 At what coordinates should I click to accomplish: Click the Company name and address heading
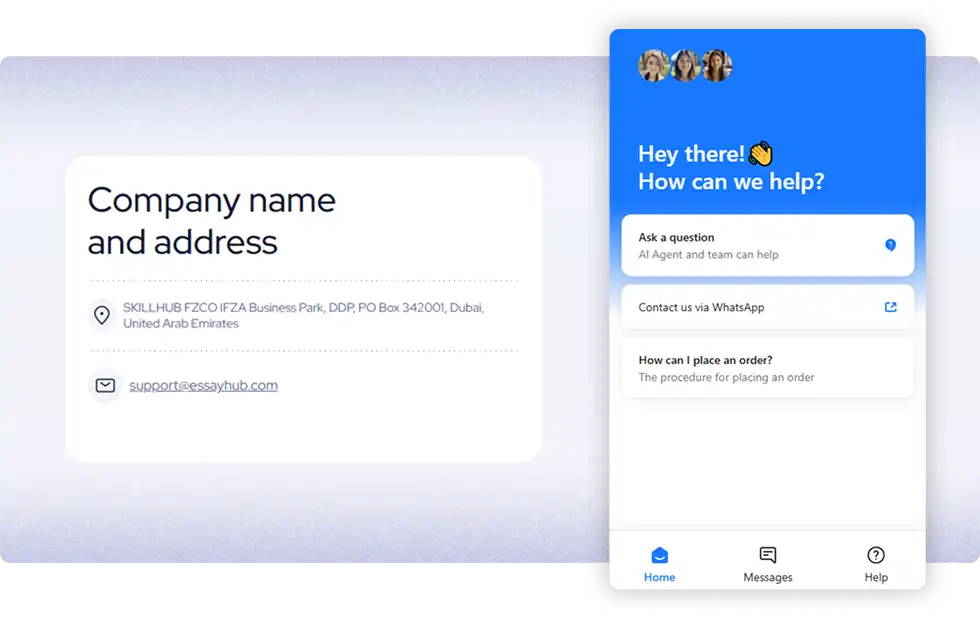211,221
